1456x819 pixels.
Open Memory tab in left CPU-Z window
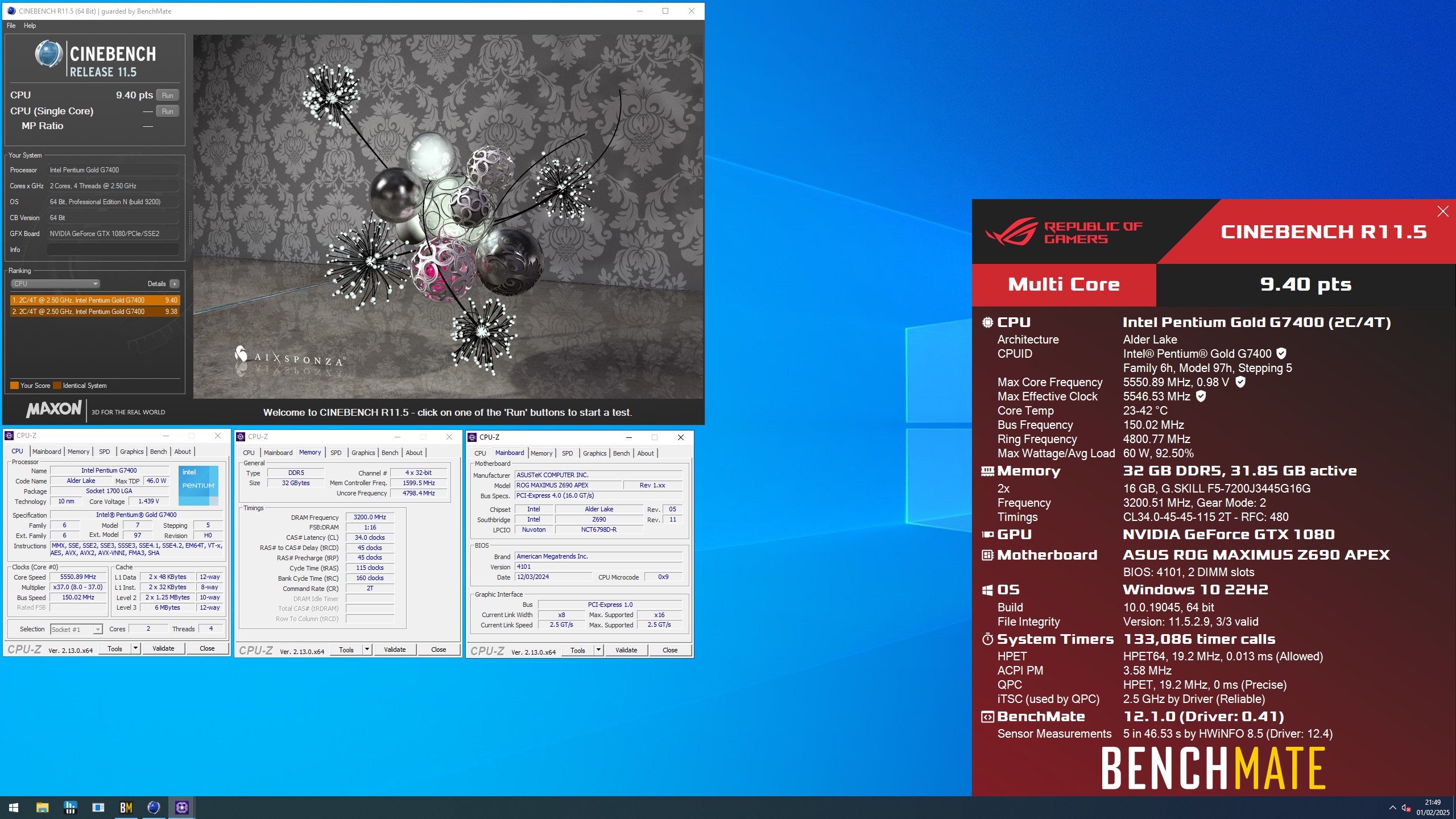(78, 452)
